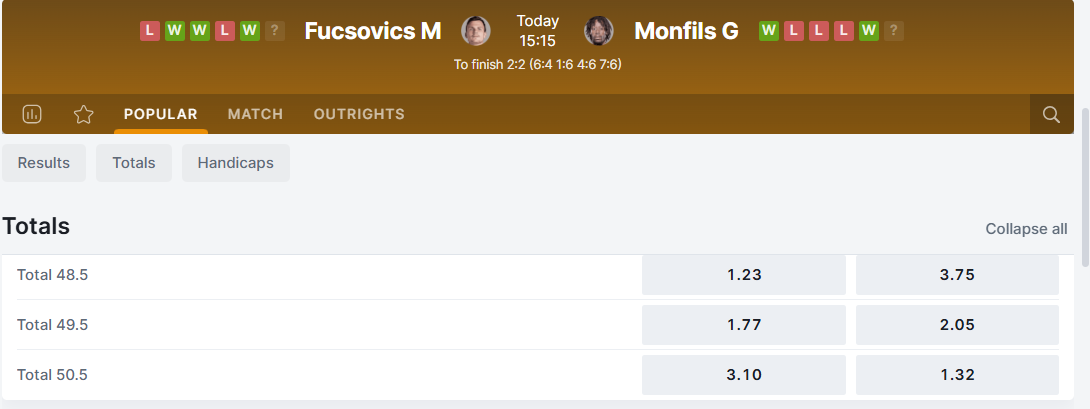This screenshot has height=409, width=1090.
Task: Pick the 2.05 odds on Total 49.5
Action: (957, 325)
